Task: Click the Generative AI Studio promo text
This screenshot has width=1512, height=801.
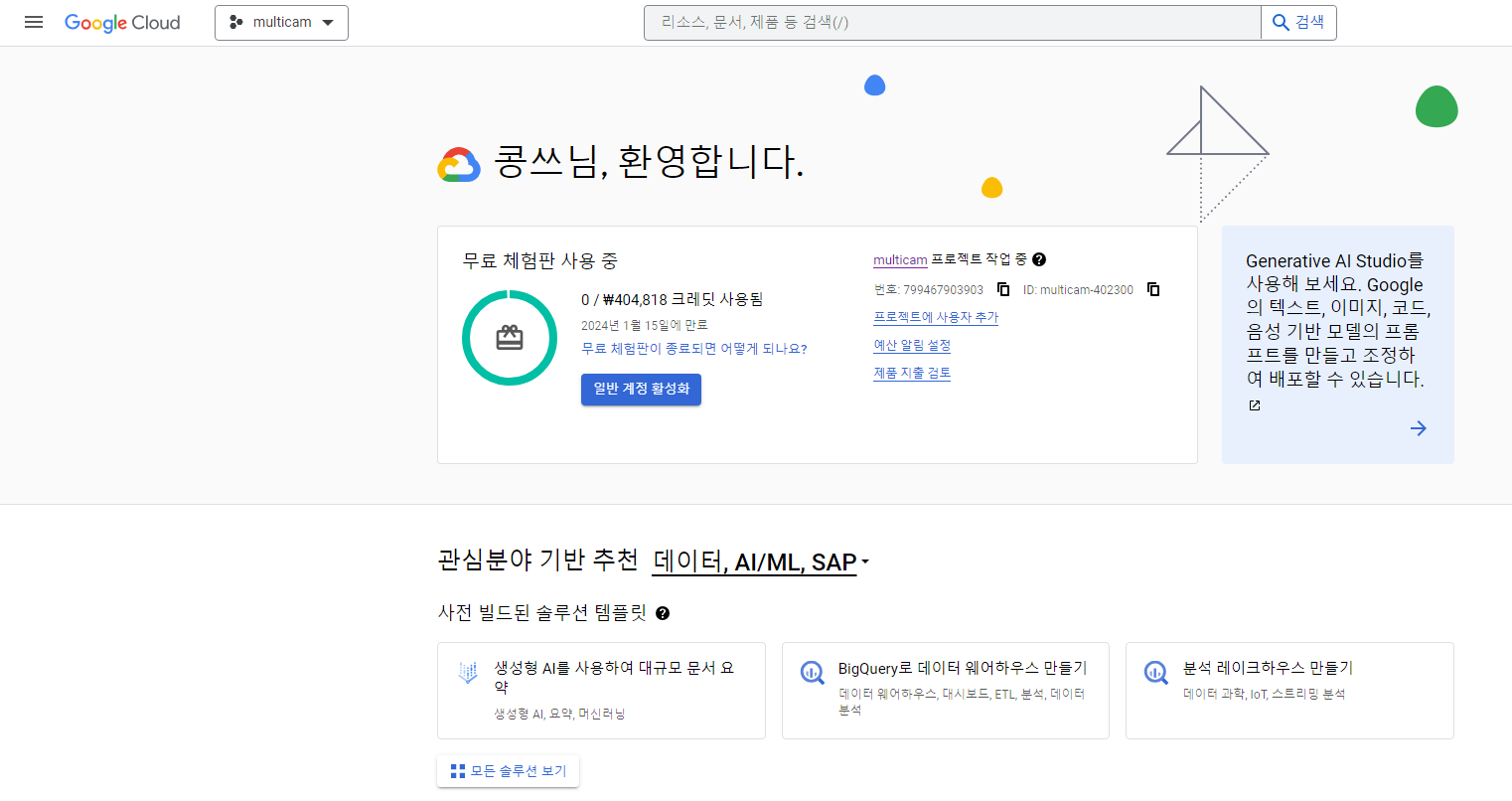Action: point(1338,320)
